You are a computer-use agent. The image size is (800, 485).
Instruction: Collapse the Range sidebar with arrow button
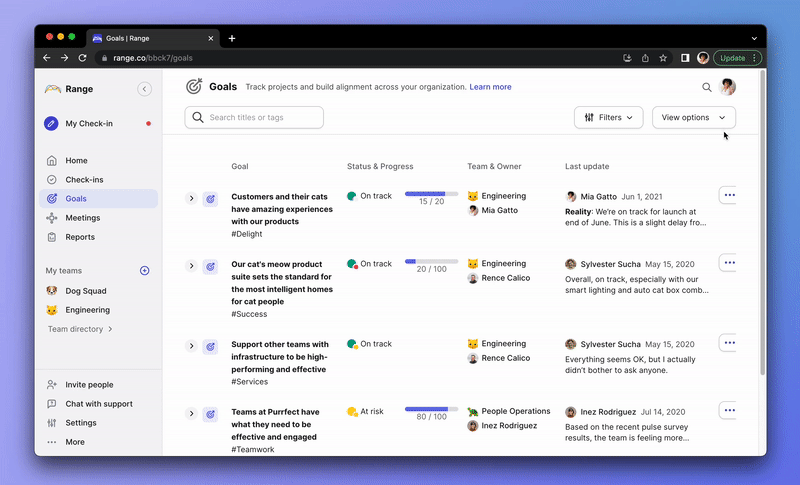144,89
